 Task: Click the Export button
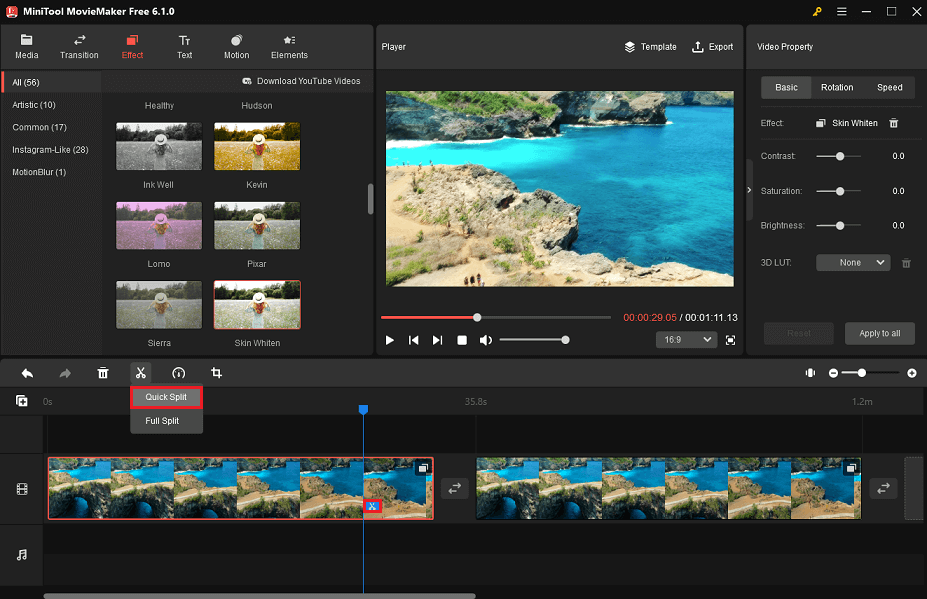point(712,47)
